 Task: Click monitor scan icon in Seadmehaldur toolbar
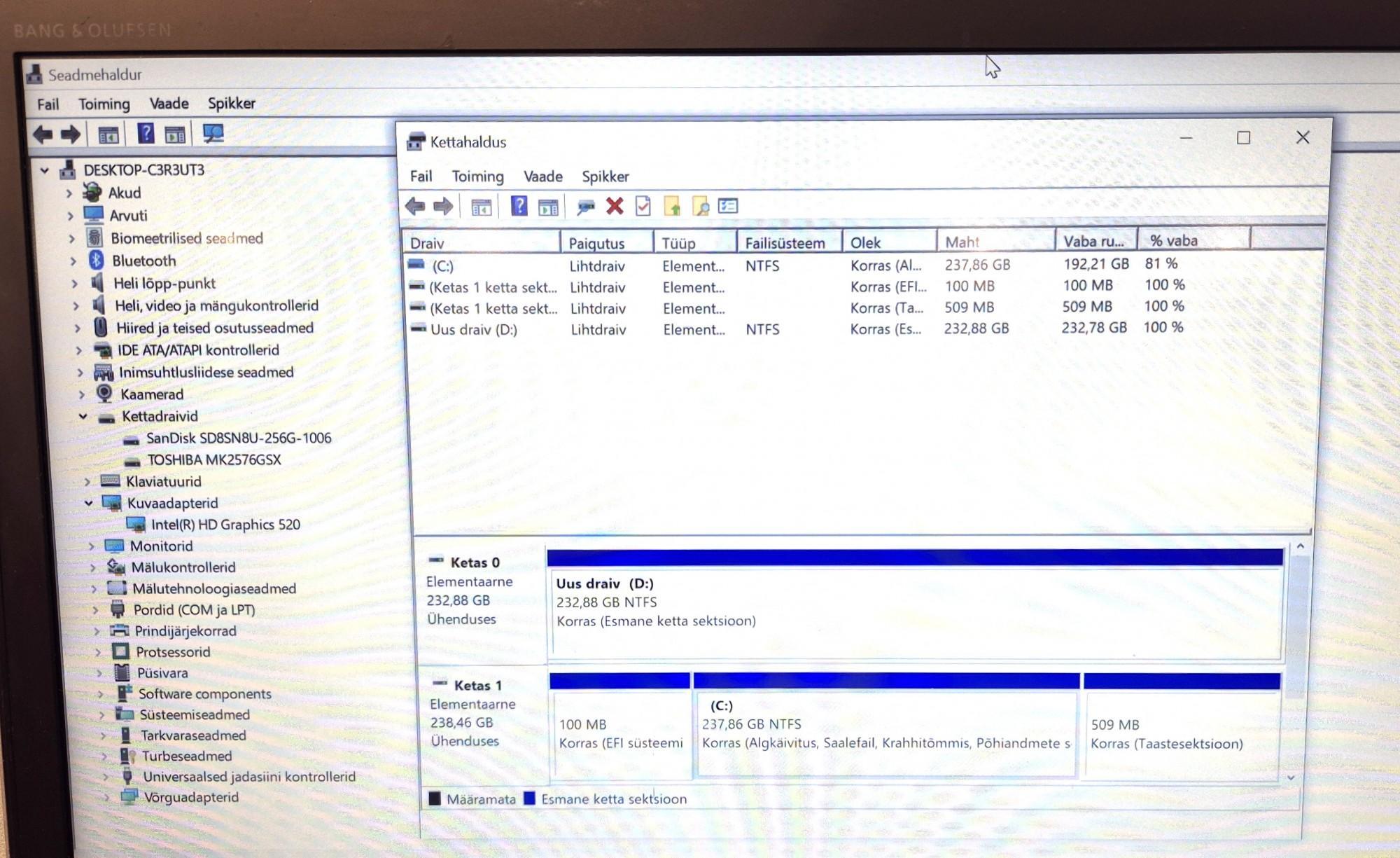pyautogui.click(x=213, y=133)
